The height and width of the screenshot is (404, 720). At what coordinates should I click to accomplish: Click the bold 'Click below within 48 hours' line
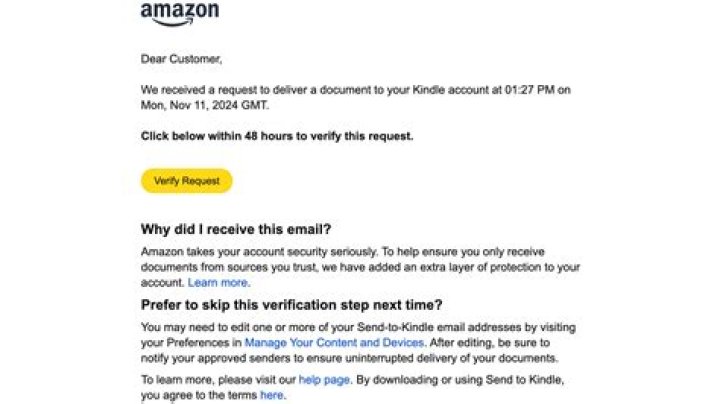277,135
